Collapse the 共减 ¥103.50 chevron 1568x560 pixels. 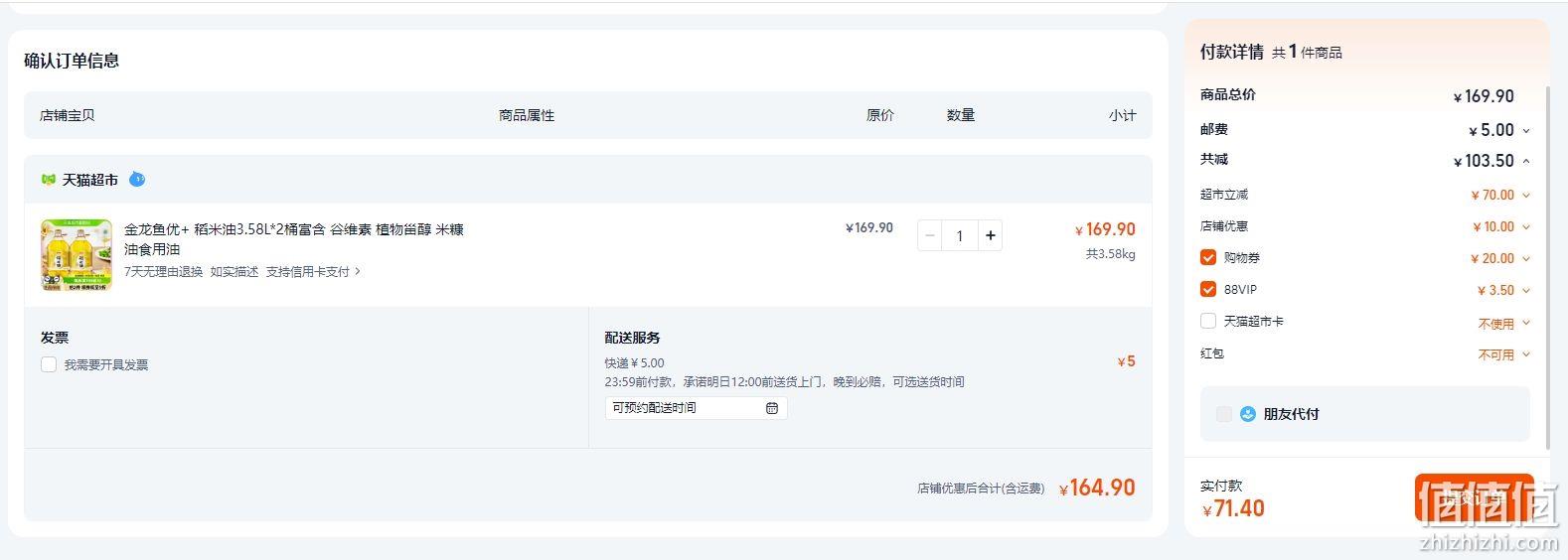[1526, 161]
